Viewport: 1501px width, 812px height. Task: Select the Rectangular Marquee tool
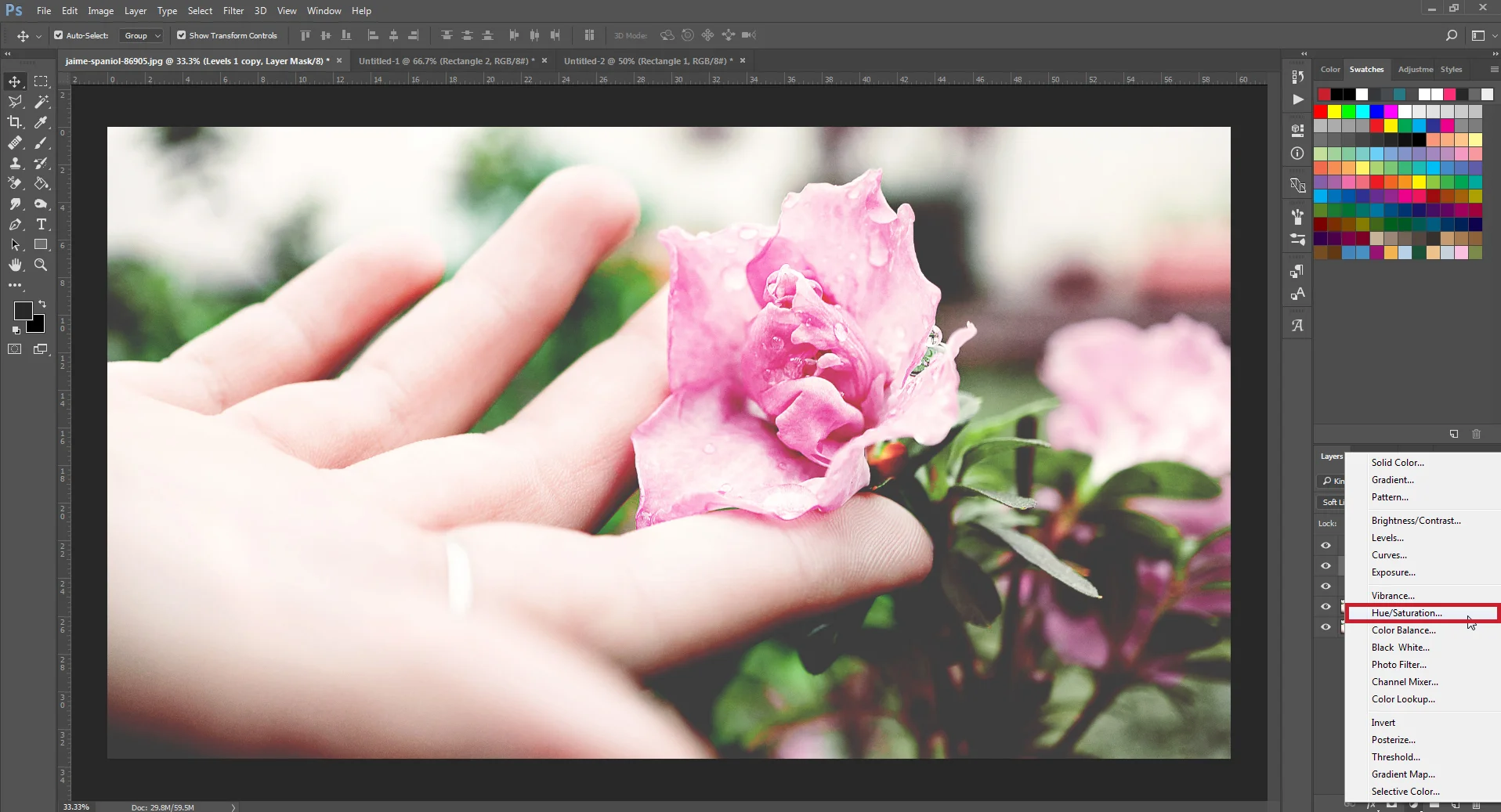click(42, 81)
